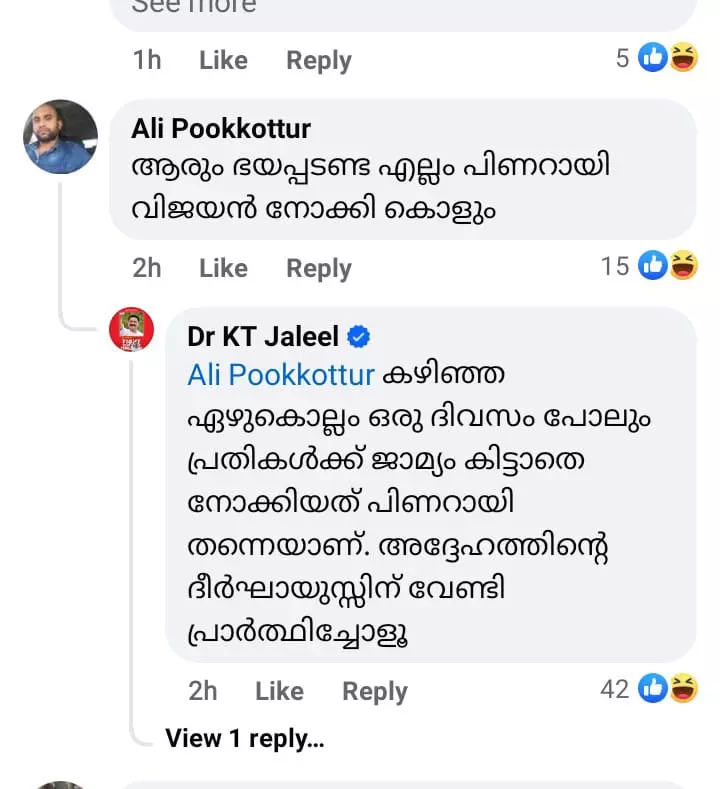Open Ali Pookkottur's profile picture
This screenshot has height=789, width=720.
(x=60, y=137)
